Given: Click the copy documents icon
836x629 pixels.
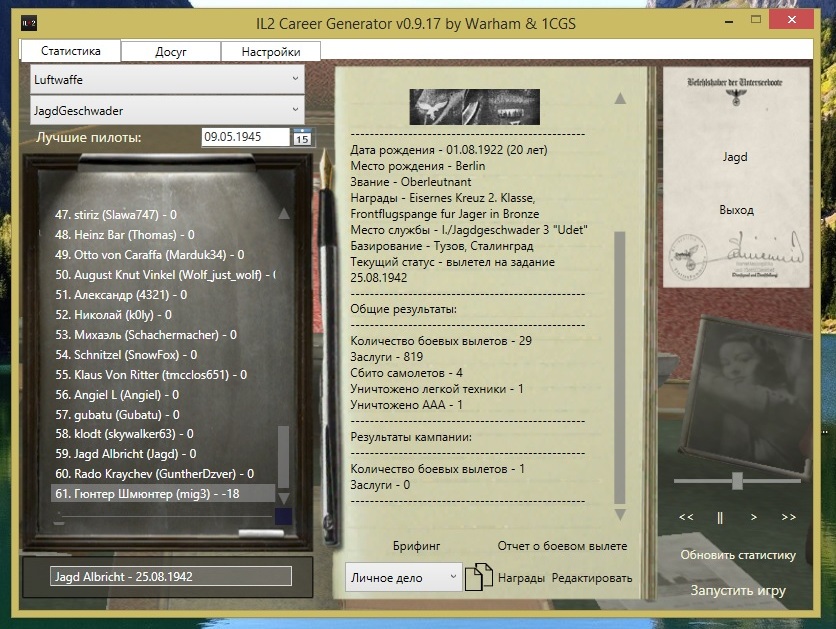Looking at the screenshot, I should click(x=478, y=577).
